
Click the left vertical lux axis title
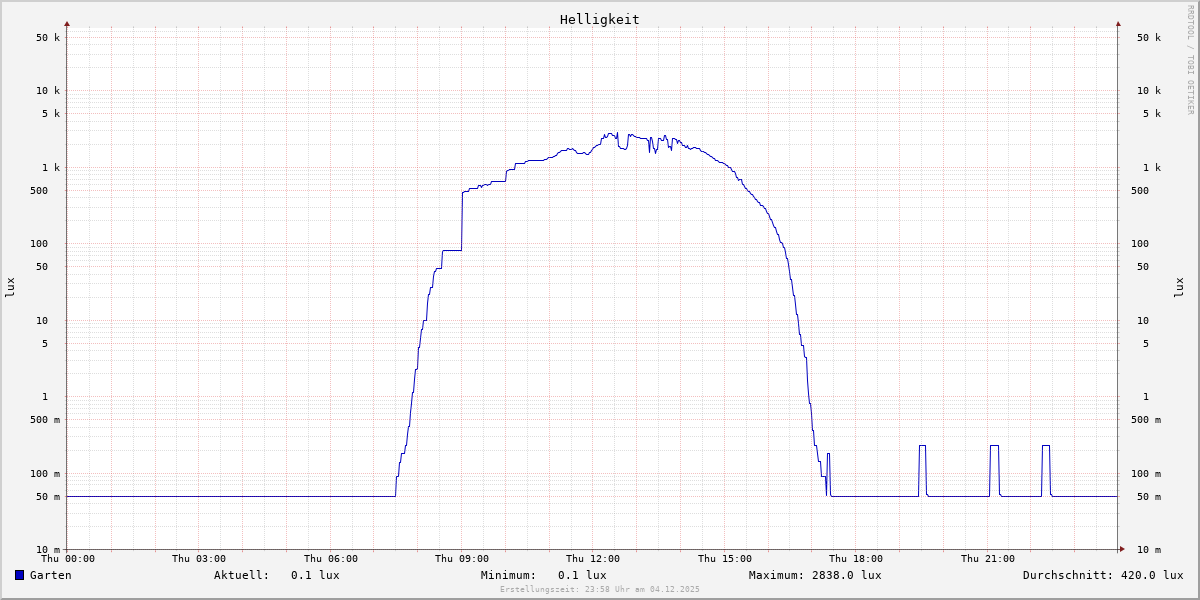[10, 287]
